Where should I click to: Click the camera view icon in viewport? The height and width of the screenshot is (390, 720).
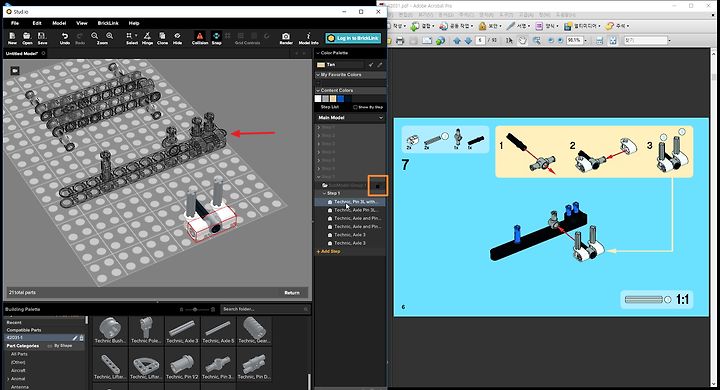tap(15, 71)
